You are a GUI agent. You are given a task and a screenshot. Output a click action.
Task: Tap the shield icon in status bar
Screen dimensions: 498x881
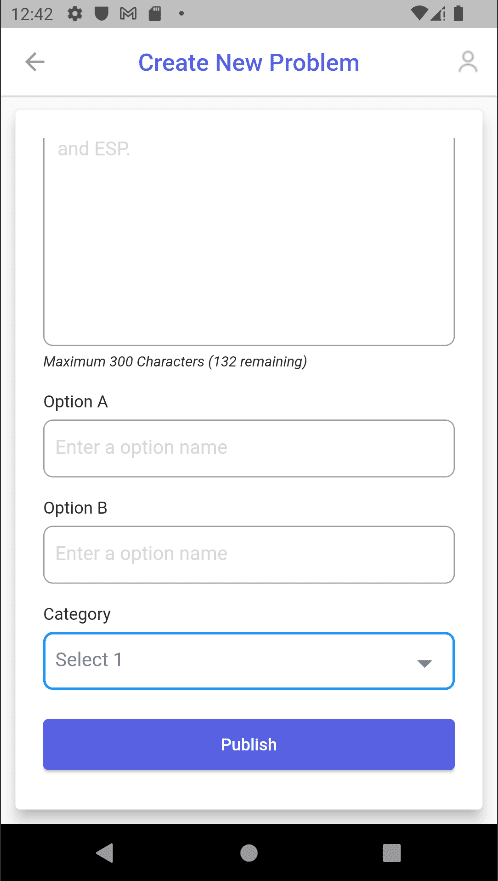101,14
